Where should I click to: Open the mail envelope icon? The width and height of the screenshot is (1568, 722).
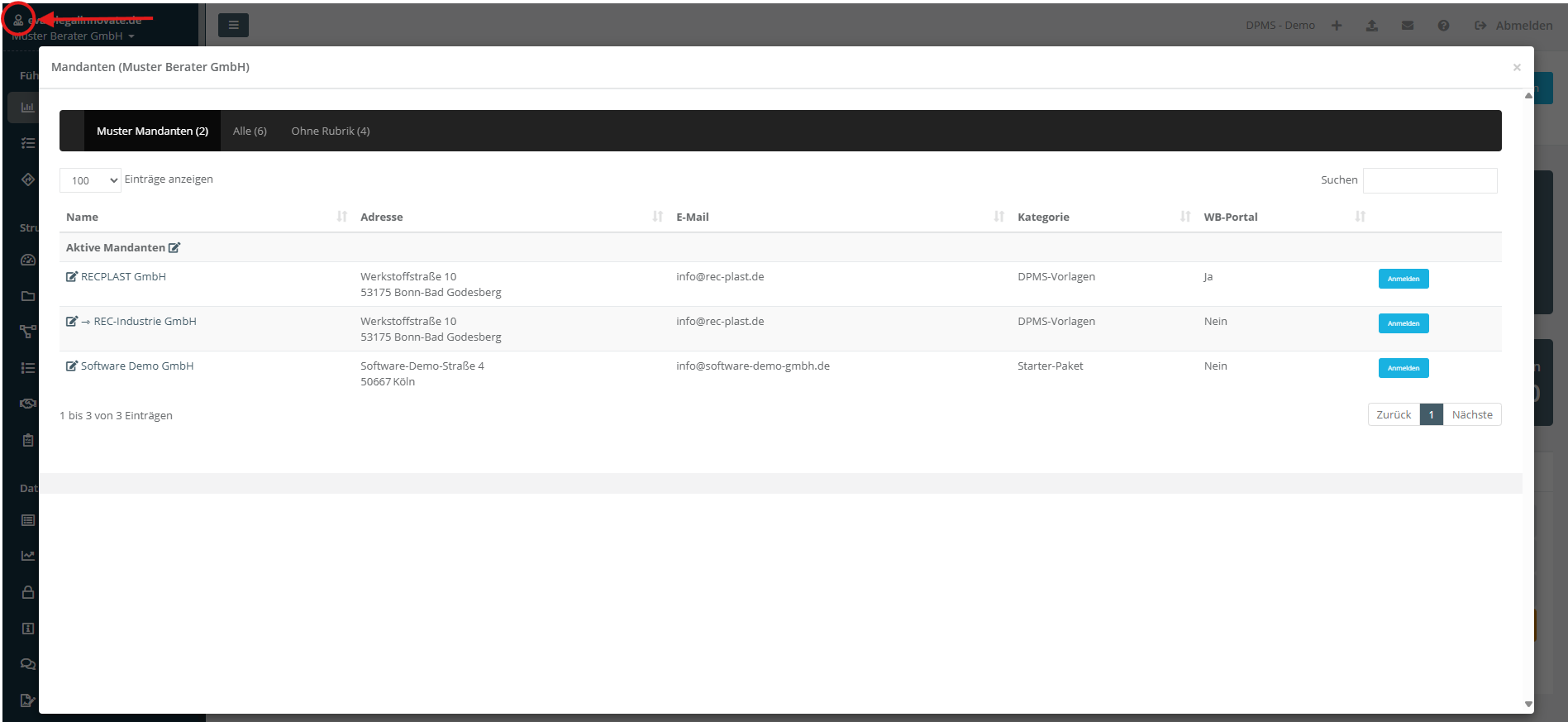click(x=1408, y=26)
